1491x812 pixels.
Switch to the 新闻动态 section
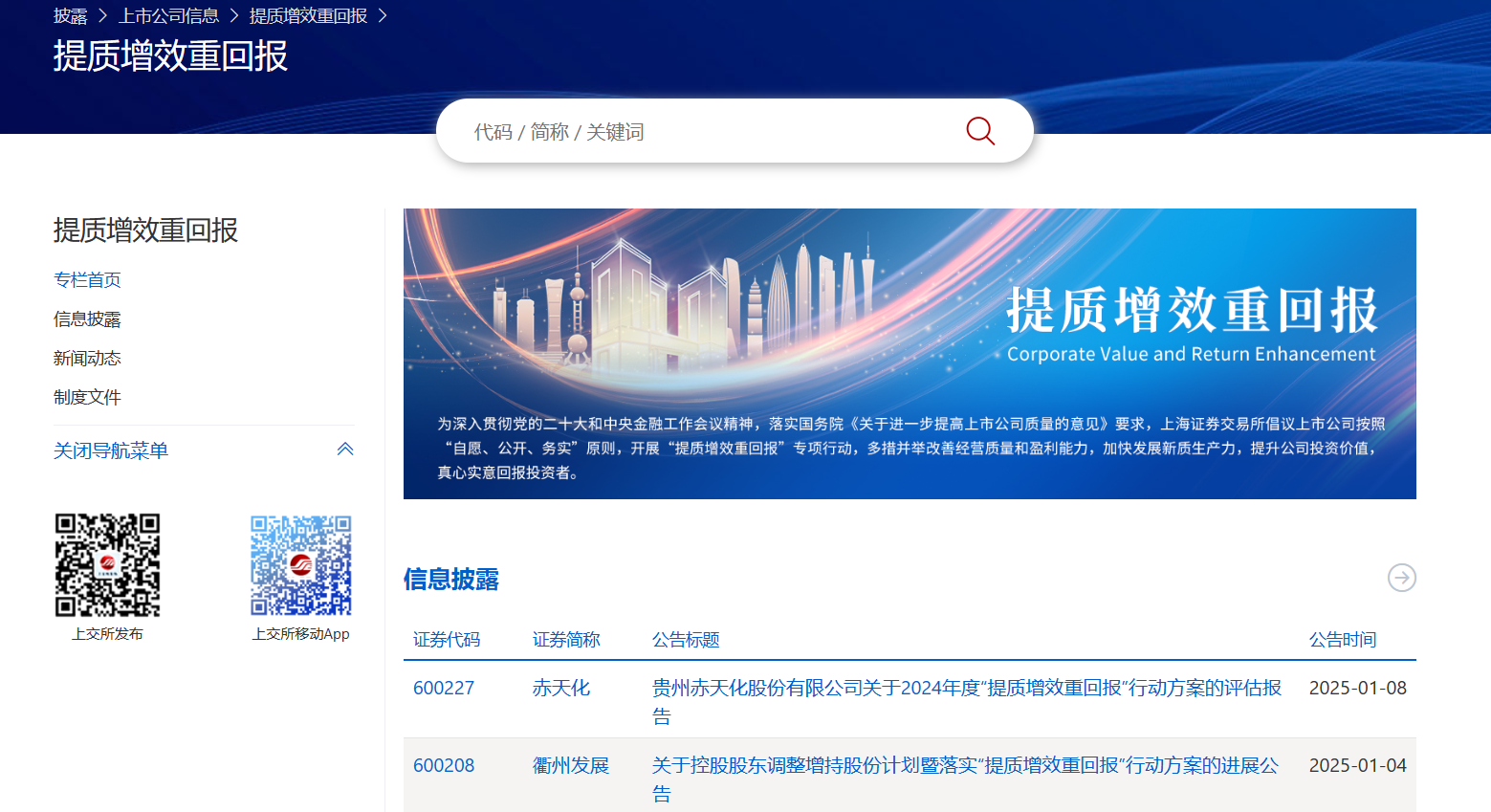click(x=87, y=358)
